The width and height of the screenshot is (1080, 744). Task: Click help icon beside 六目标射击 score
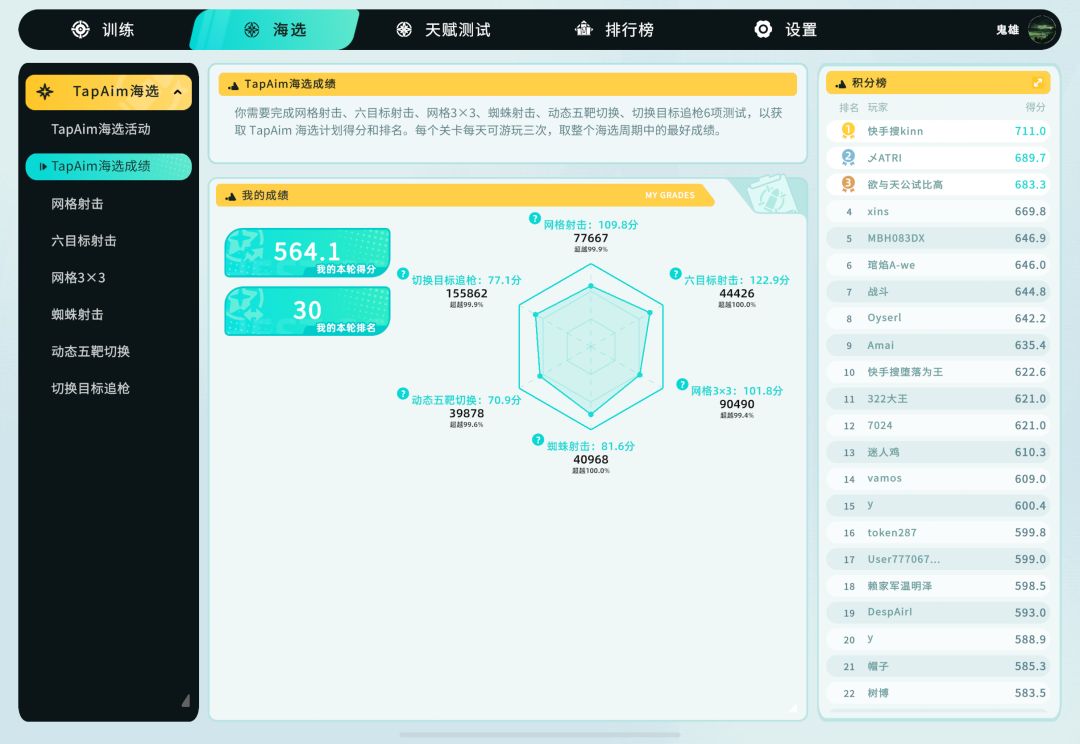click(x=676, y=273)
